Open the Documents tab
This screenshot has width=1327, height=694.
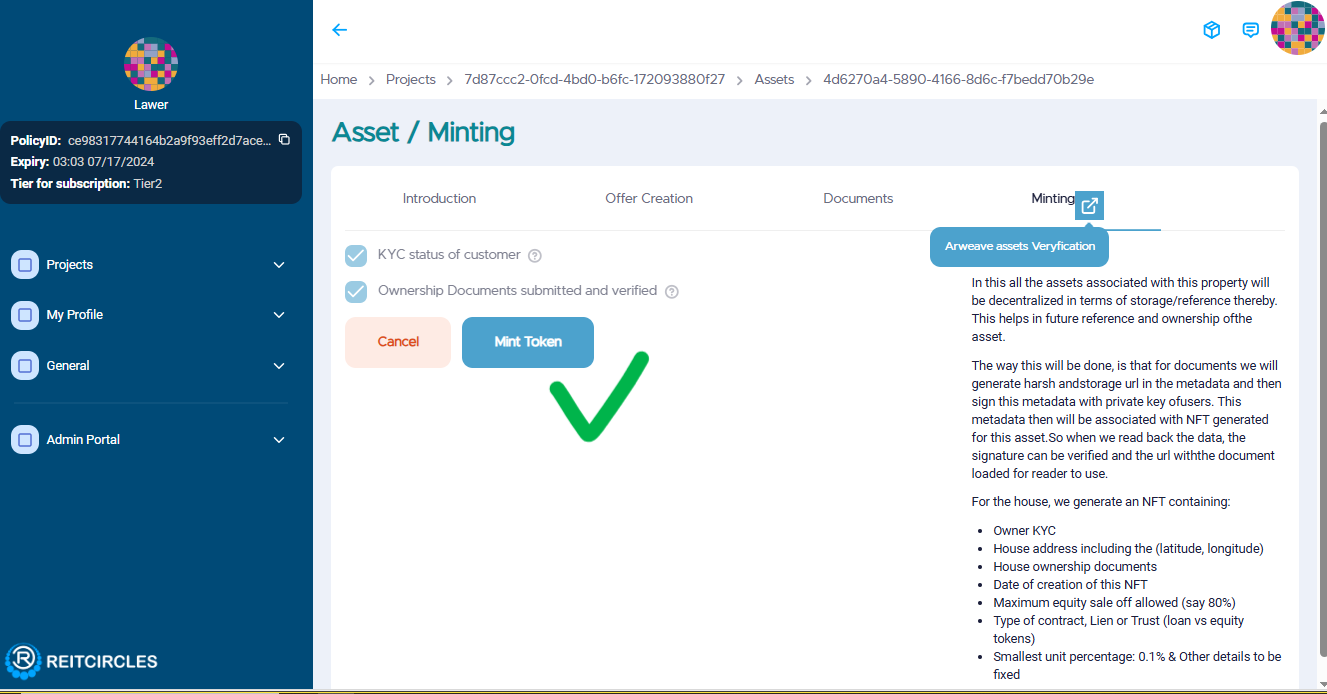(858, 199)
